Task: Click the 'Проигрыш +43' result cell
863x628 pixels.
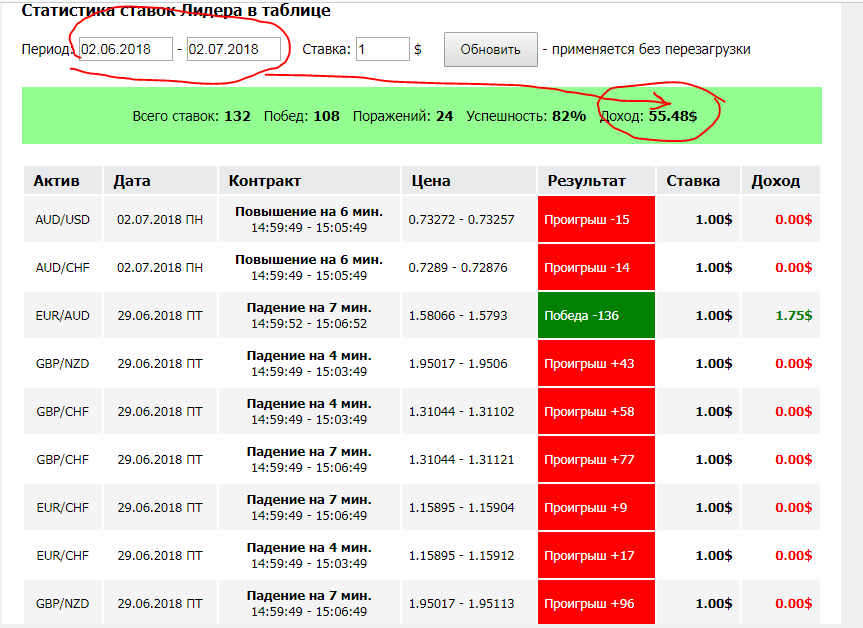Action: [597, 363]
